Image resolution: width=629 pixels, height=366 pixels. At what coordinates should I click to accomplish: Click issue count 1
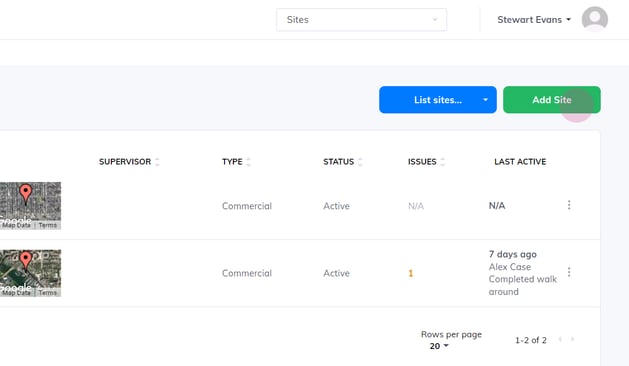410,273
